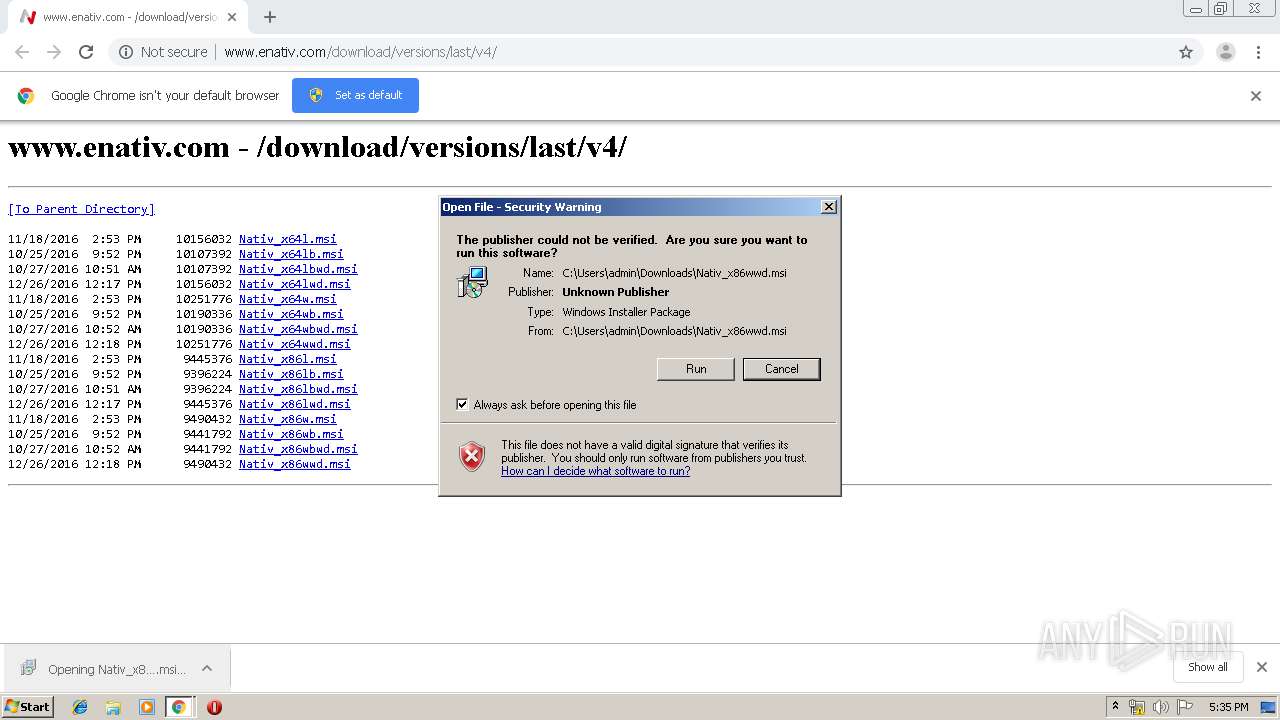Select the www.enativ.com tab
The width and height of the screenshot is (1280, 720).
[128, 17]
